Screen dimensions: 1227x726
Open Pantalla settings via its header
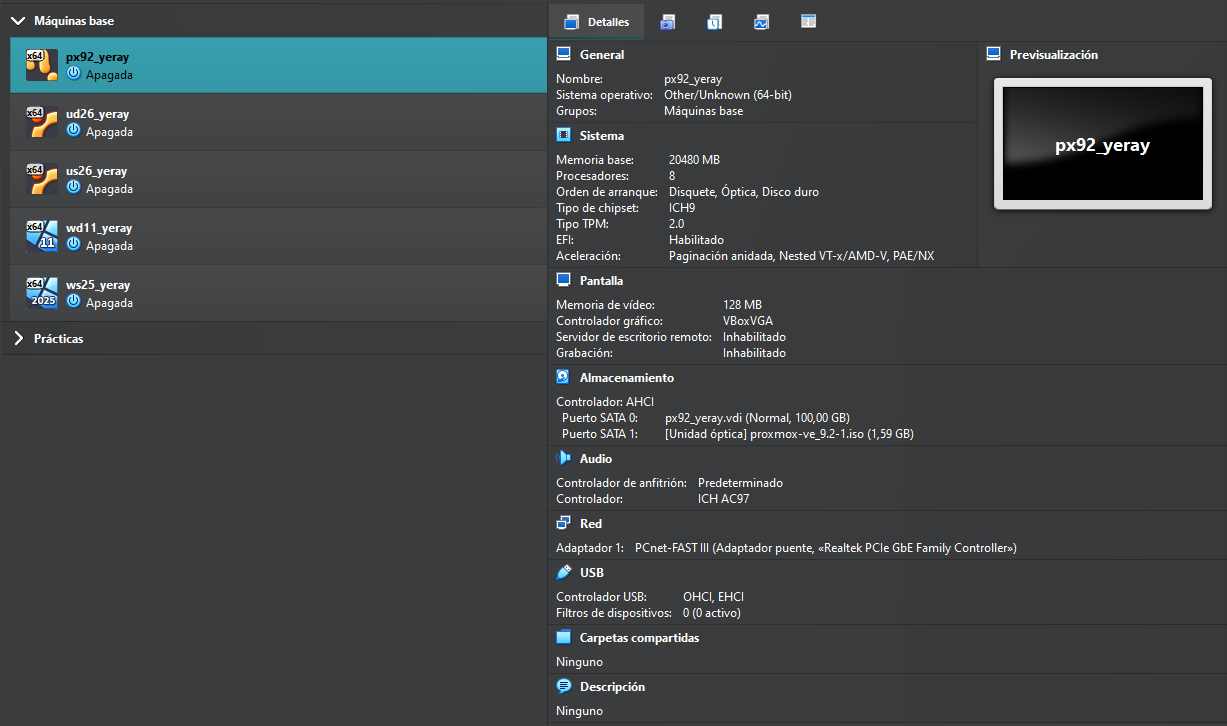pos(601,281)
